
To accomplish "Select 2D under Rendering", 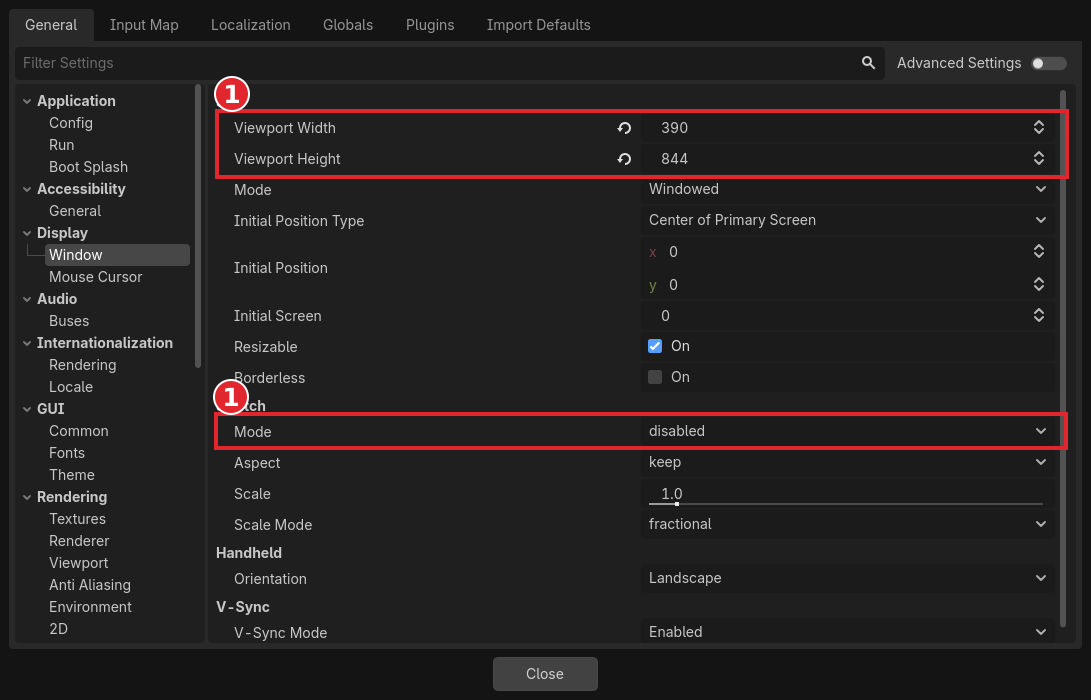I will (58, 629).
